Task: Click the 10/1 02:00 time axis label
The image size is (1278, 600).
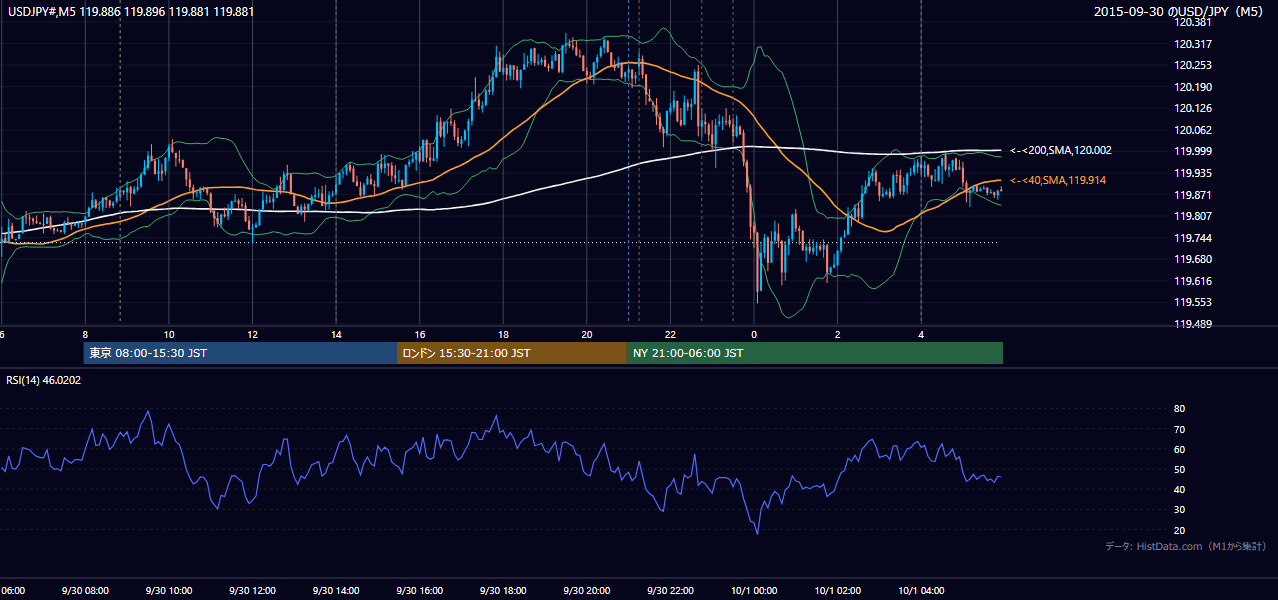Action: (x=837, y=591)
